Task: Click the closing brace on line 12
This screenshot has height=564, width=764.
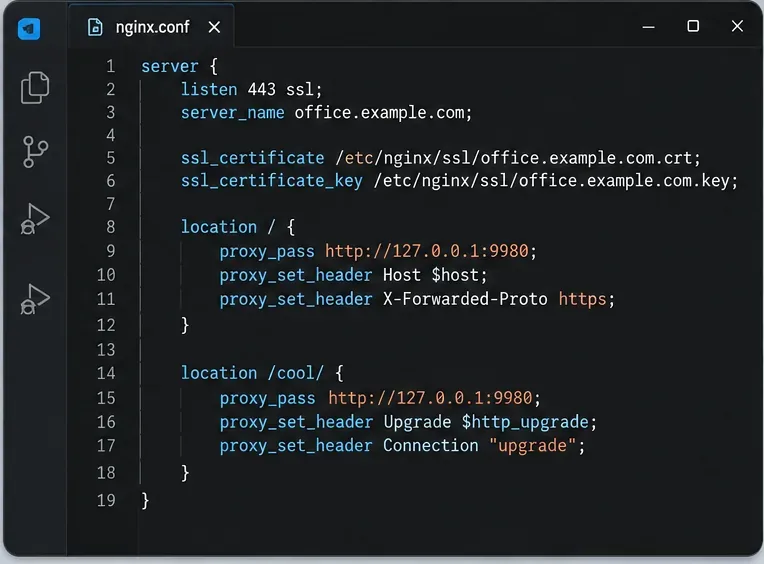Action: point(185,325)
